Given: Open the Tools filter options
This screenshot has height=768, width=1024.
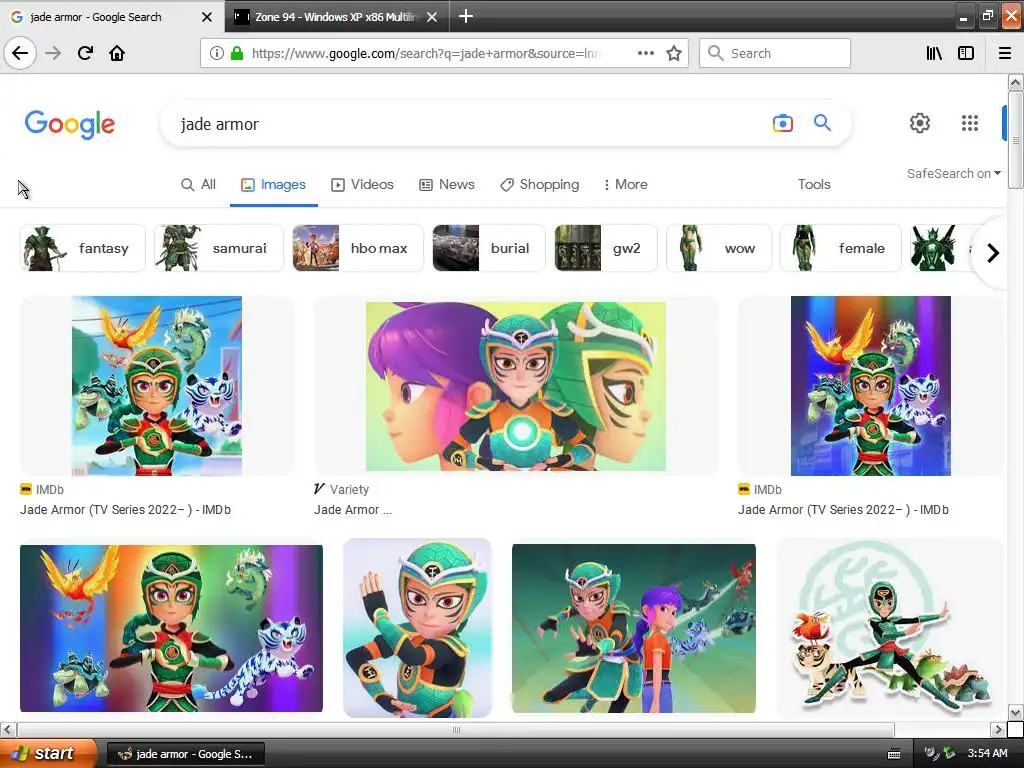Looking at the screenshot, I should coord(814,185).
